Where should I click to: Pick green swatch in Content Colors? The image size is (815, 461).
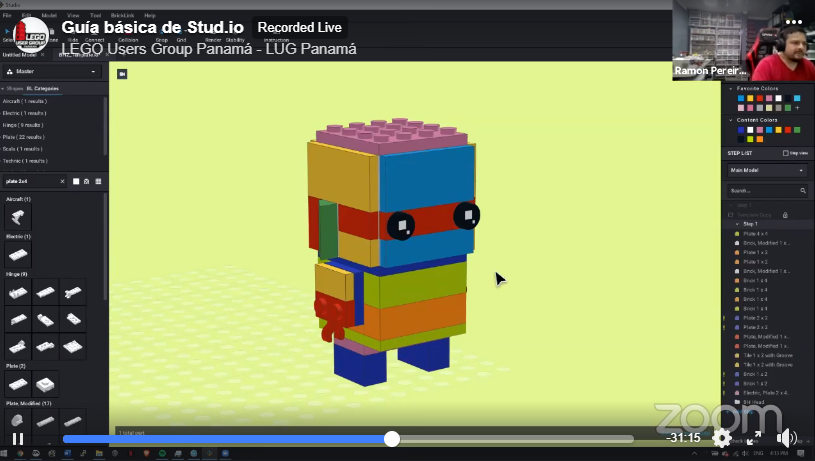(797, 130)
